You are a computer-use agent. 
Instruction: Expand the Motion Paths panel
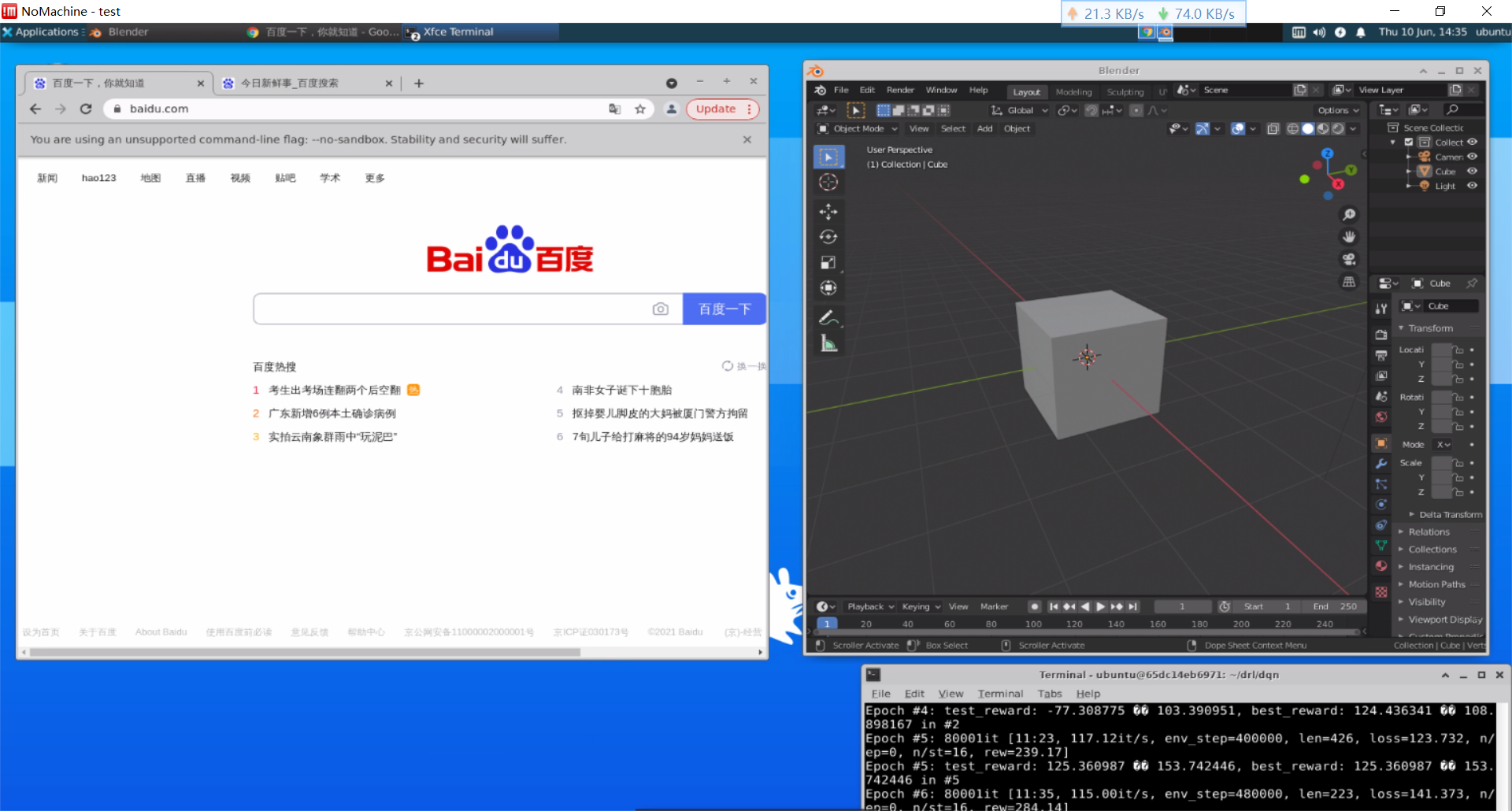(x=1436, y=585)
